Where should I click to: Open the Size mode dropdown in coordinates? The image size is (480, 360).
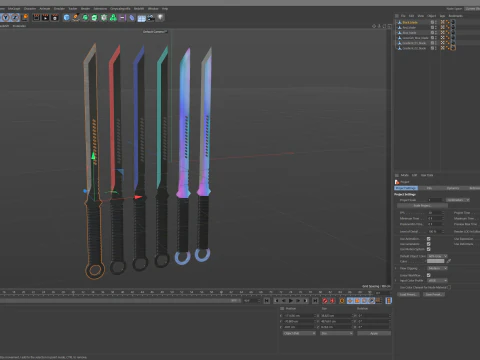pos(336,333)
